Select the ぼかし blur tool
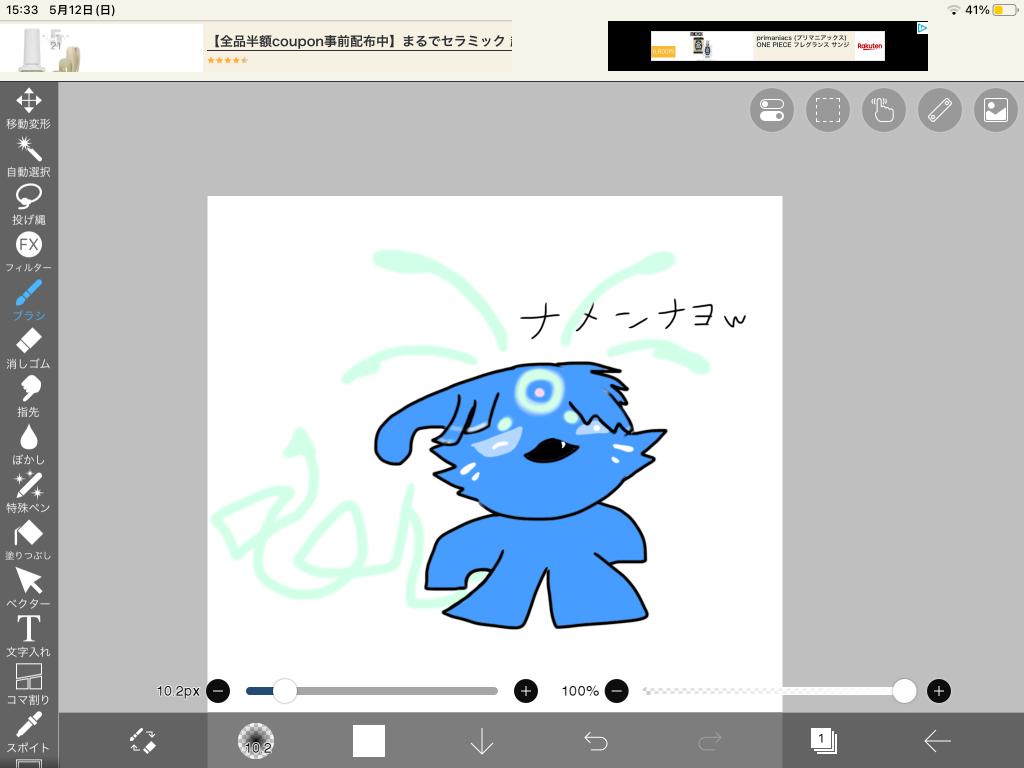Image resolution: width=1024 pixels, height=768 pixels. [x=28, y=443]
